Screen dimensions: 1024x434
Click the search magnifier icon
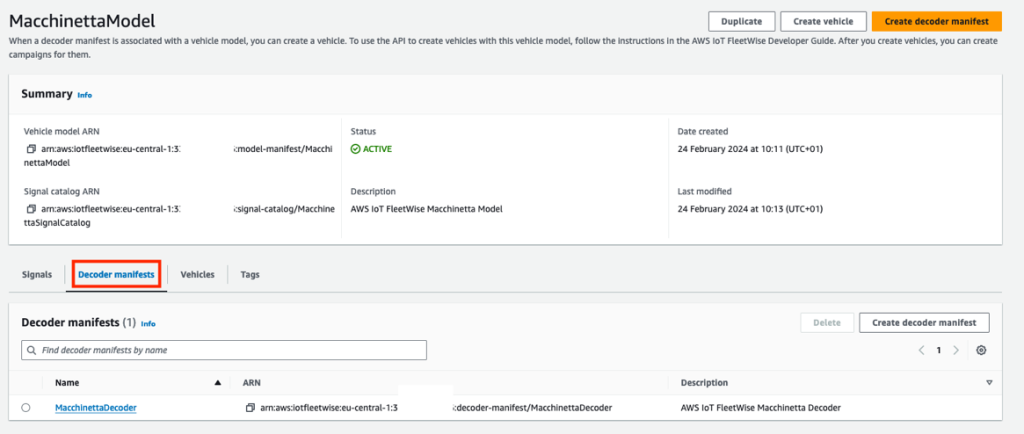coord(32,350)
